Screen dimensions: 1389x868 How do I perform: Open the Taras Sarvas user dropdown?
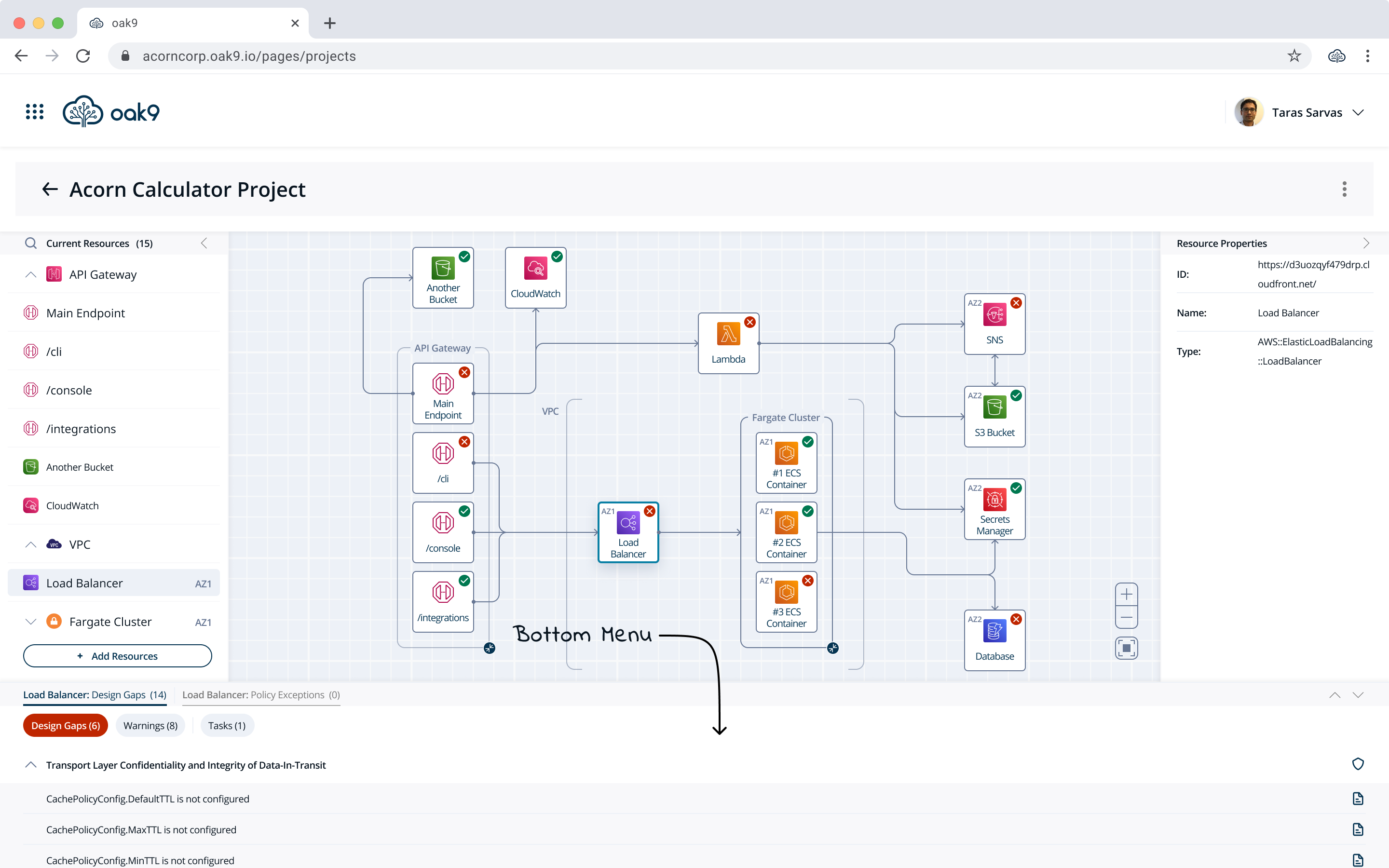tap(1358, 112)
